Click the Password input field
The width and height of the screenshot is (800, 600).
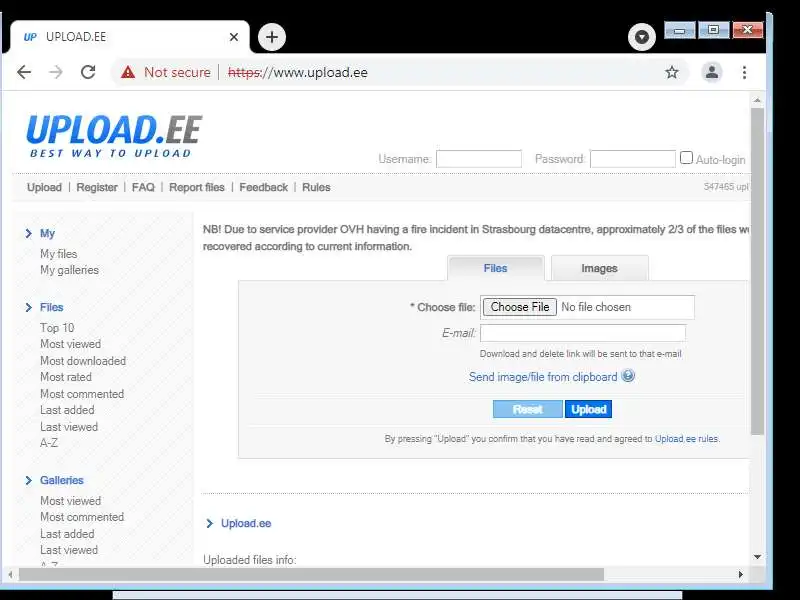click(x=633, y=159)
